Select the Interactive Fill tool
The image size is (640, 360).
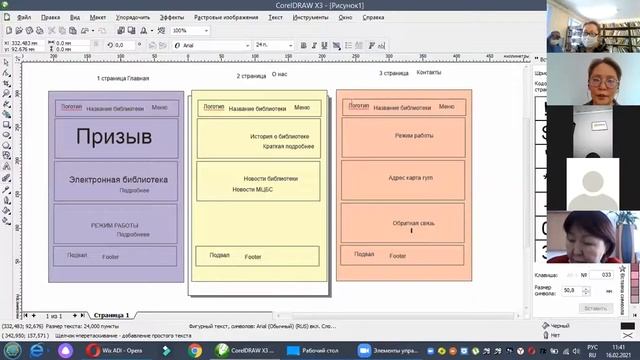pos(6,221)
